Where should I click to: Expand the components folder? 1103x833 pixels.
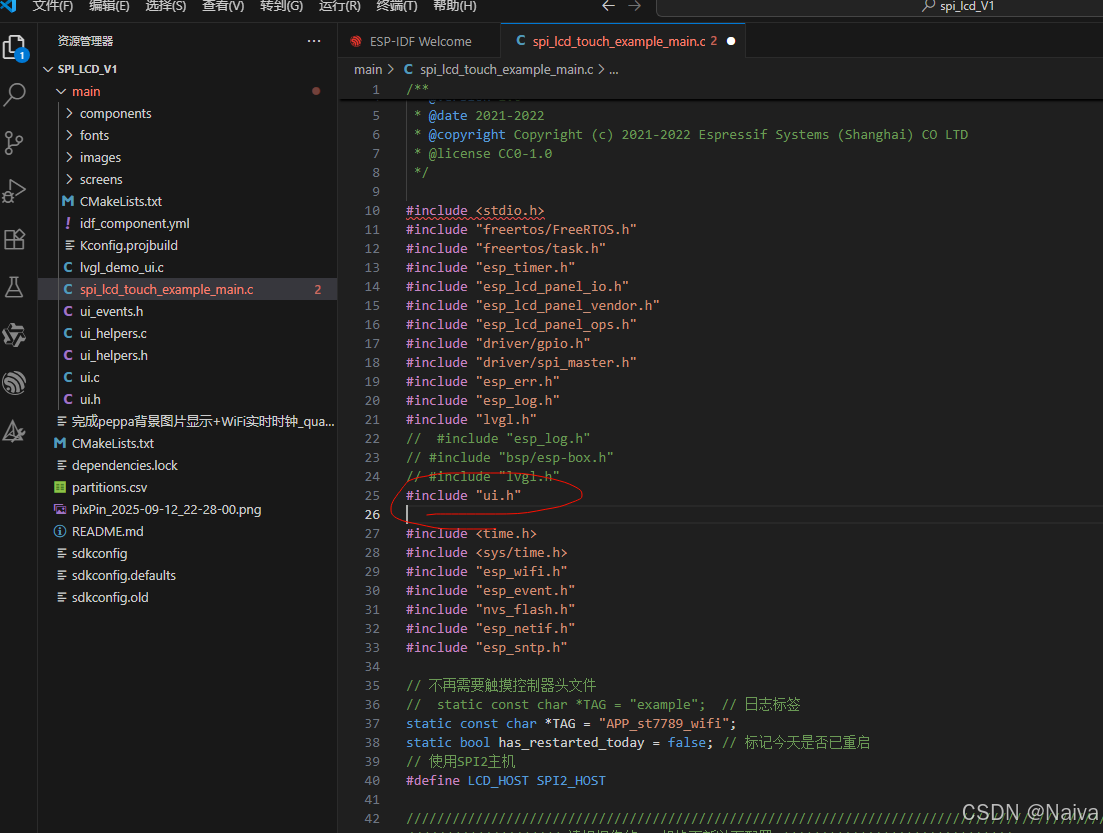pos(69,113)
